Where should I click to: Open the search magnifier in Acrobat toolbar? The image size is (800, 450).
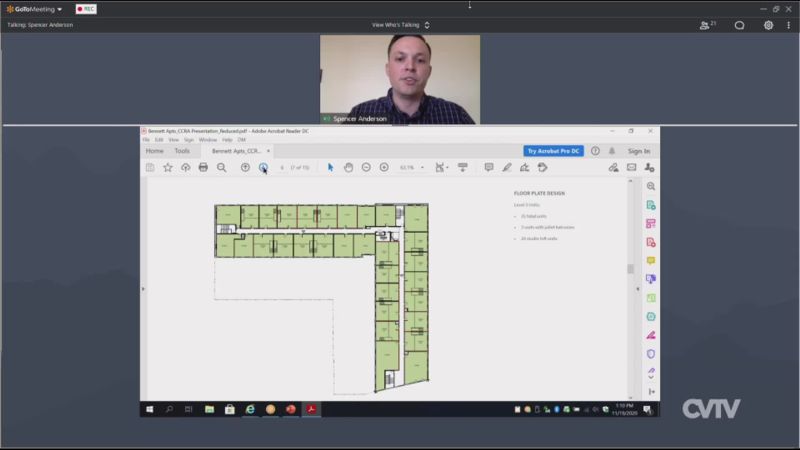[x=222, y=167]
